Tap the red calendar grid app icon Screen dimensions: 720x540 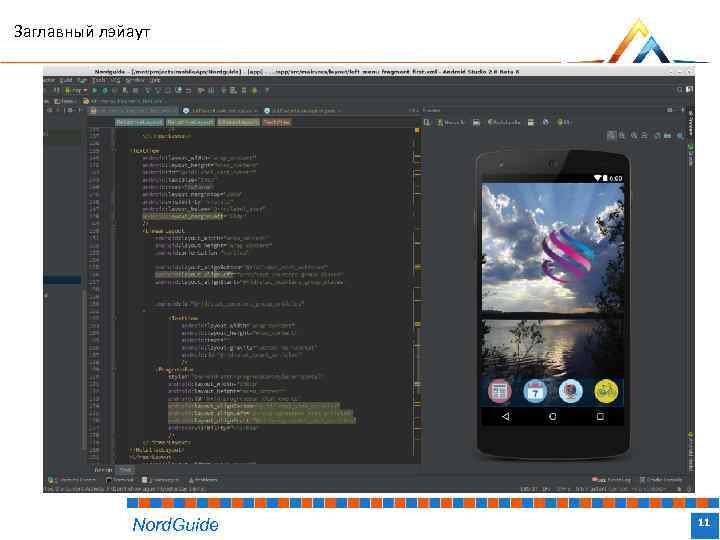500,392
